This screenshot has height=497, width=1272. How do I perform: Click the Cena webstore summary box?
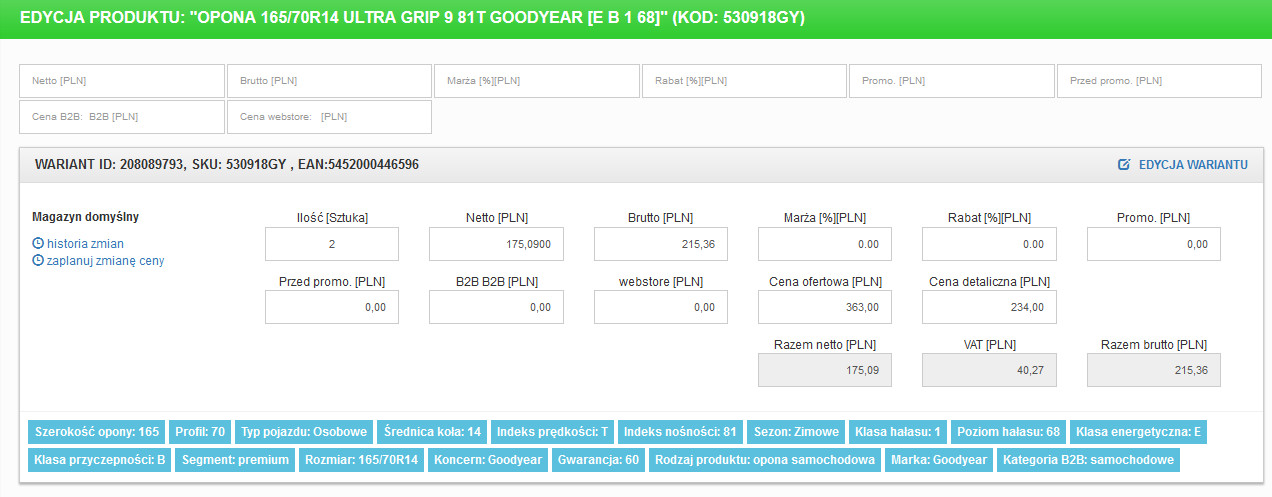pyautogui.click(x=329, y=117)
